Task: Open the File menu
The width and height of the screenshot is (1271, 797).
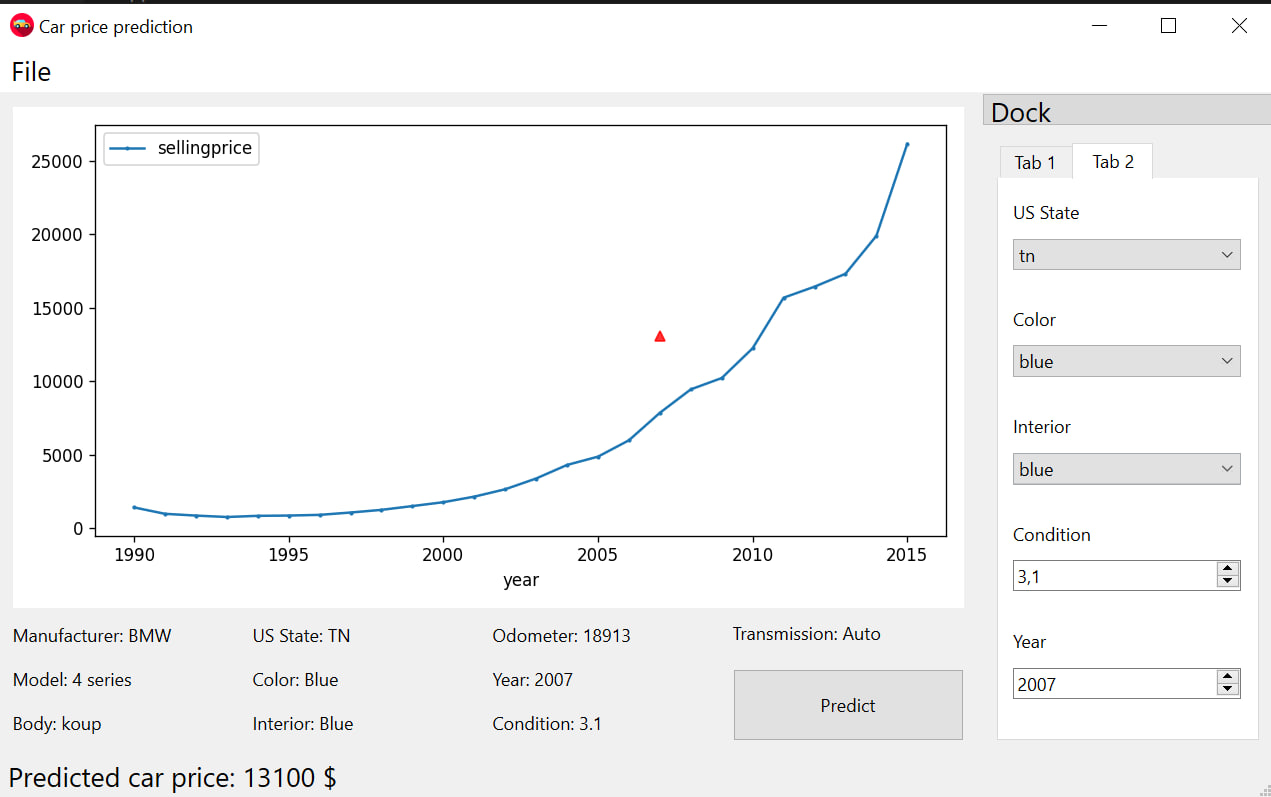Action: 31,72
